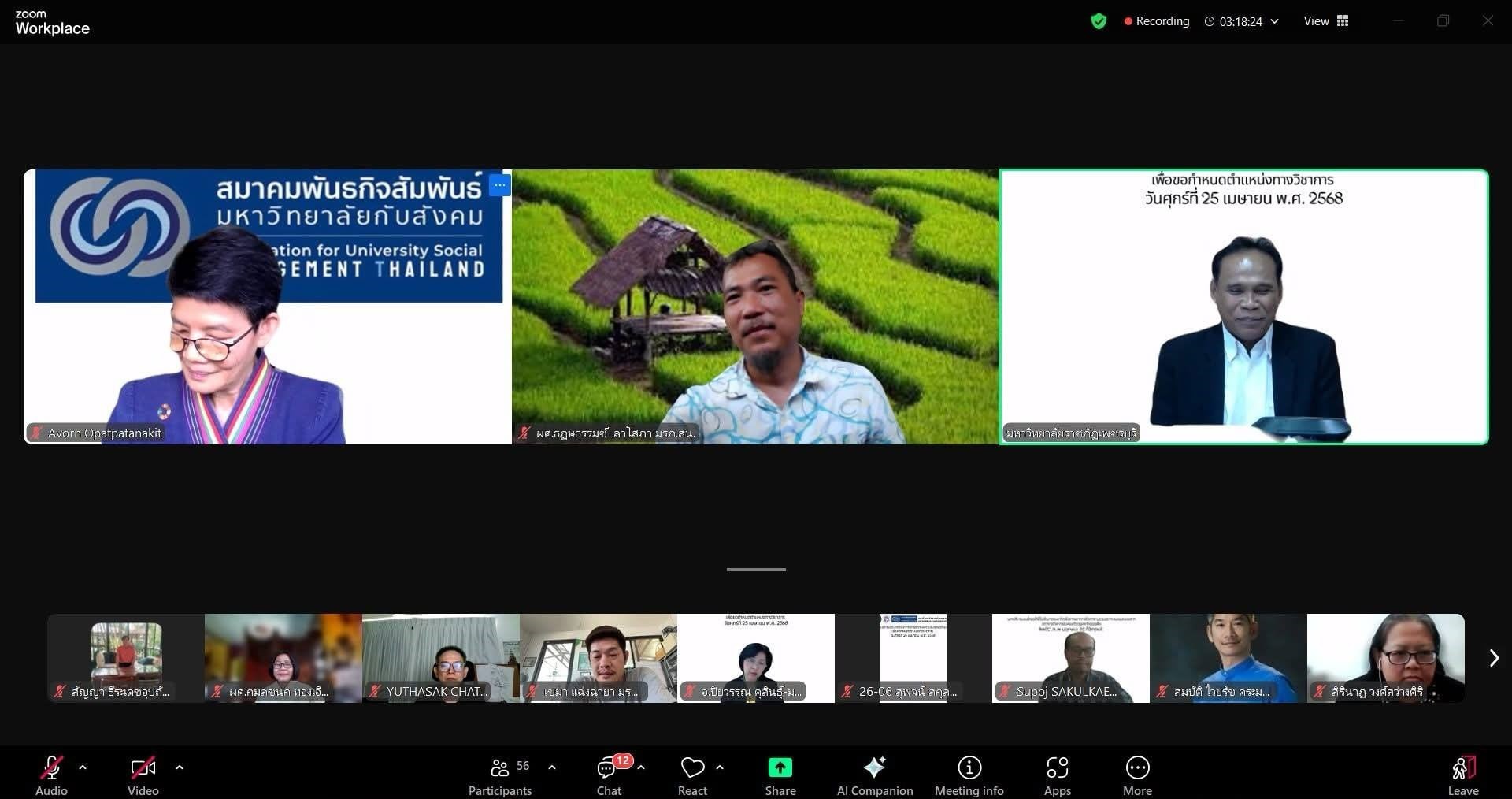Screen dimensions: 1512x799
Task: Open AI Companion
Action: click(x=874, y=775)
